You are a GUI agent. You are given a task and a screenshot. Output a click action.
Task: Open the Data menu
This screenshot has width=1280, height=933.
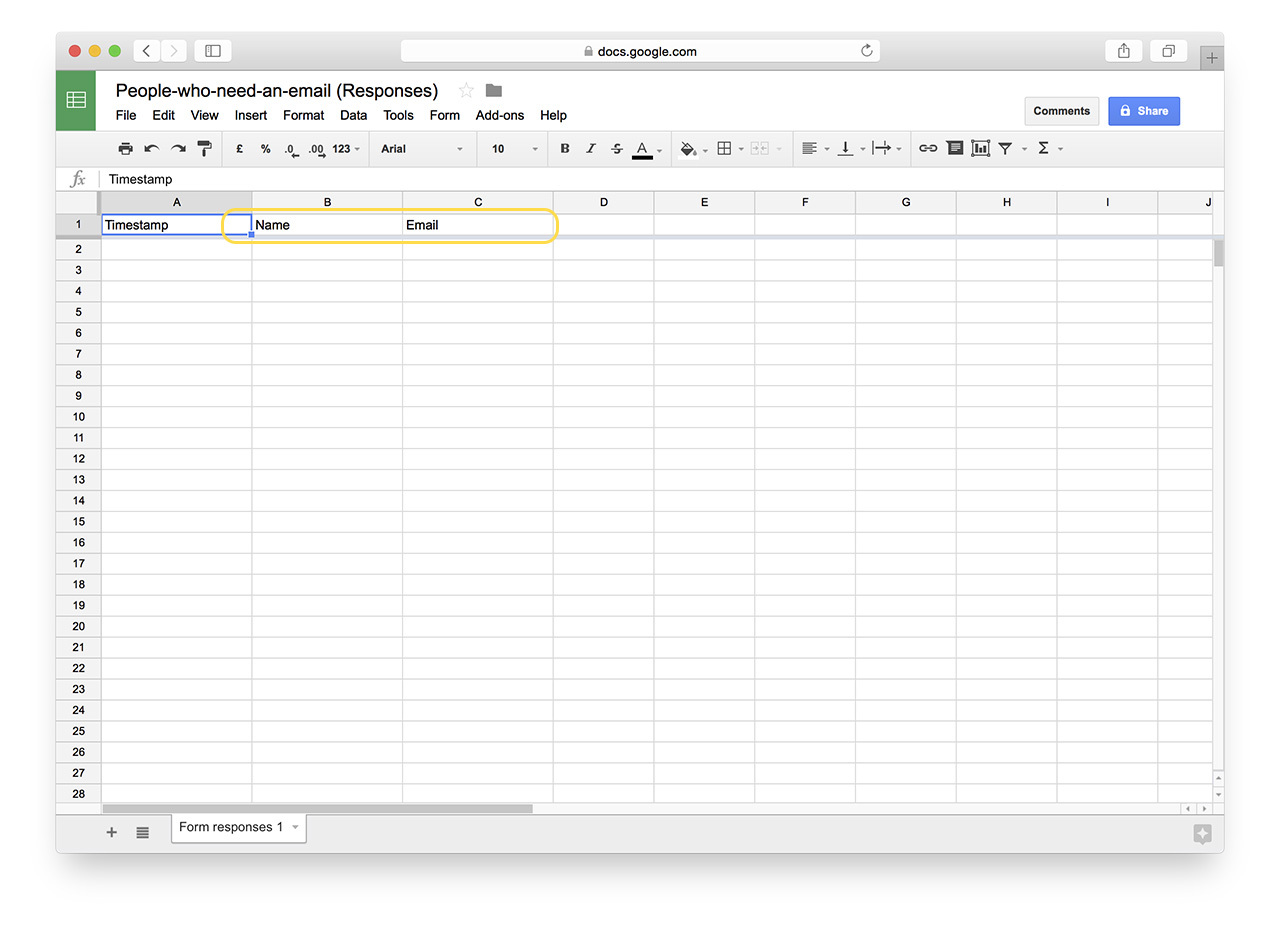click(354, 115)
